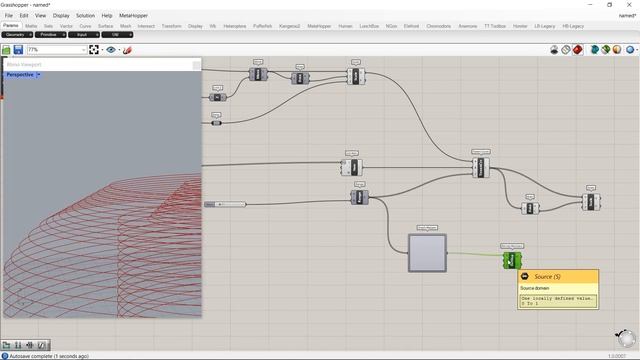The image size is (640, 360).
Task: Switch to the Kangaroo2 tab
Action: pos(289,26)
